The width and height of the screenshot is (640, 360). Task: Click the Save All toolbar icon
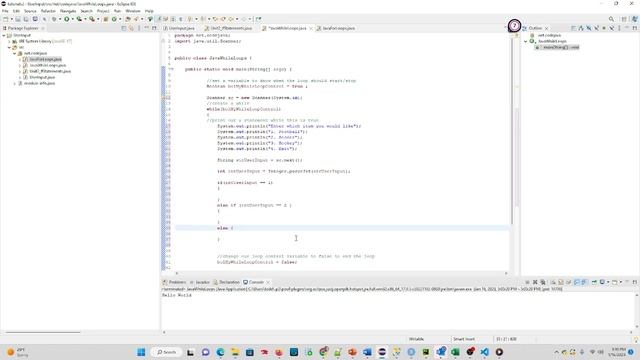[x=26, y=19]
